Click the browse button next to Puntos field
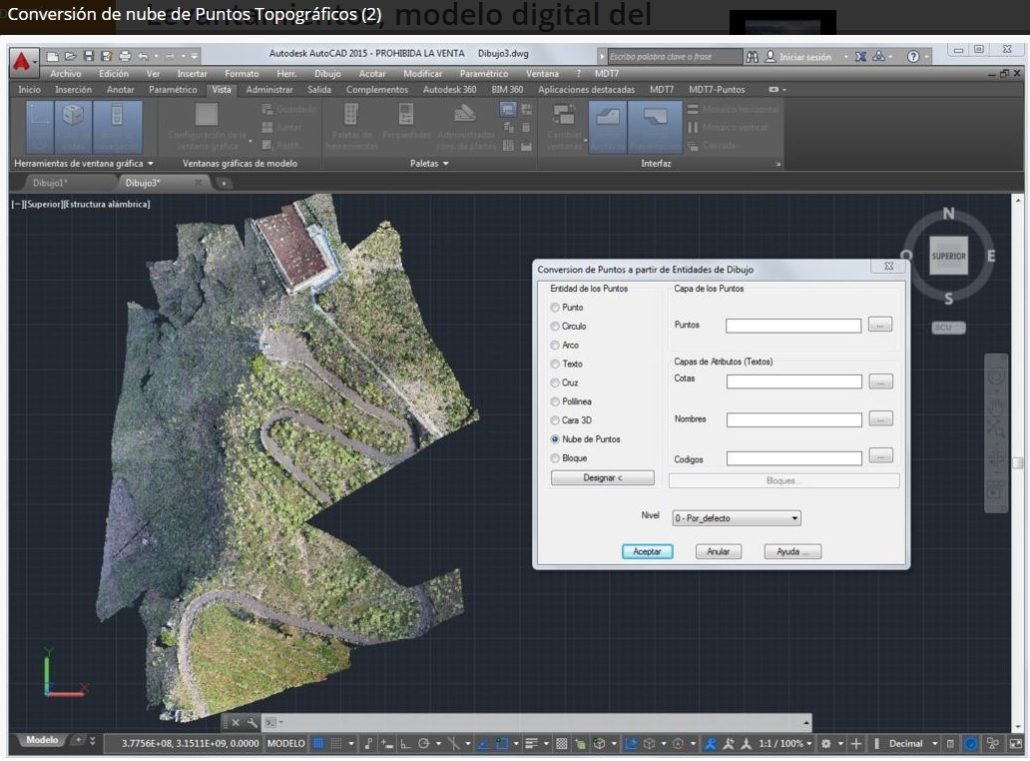Screen dimensions: 1030x761 [x=880, y=325]
